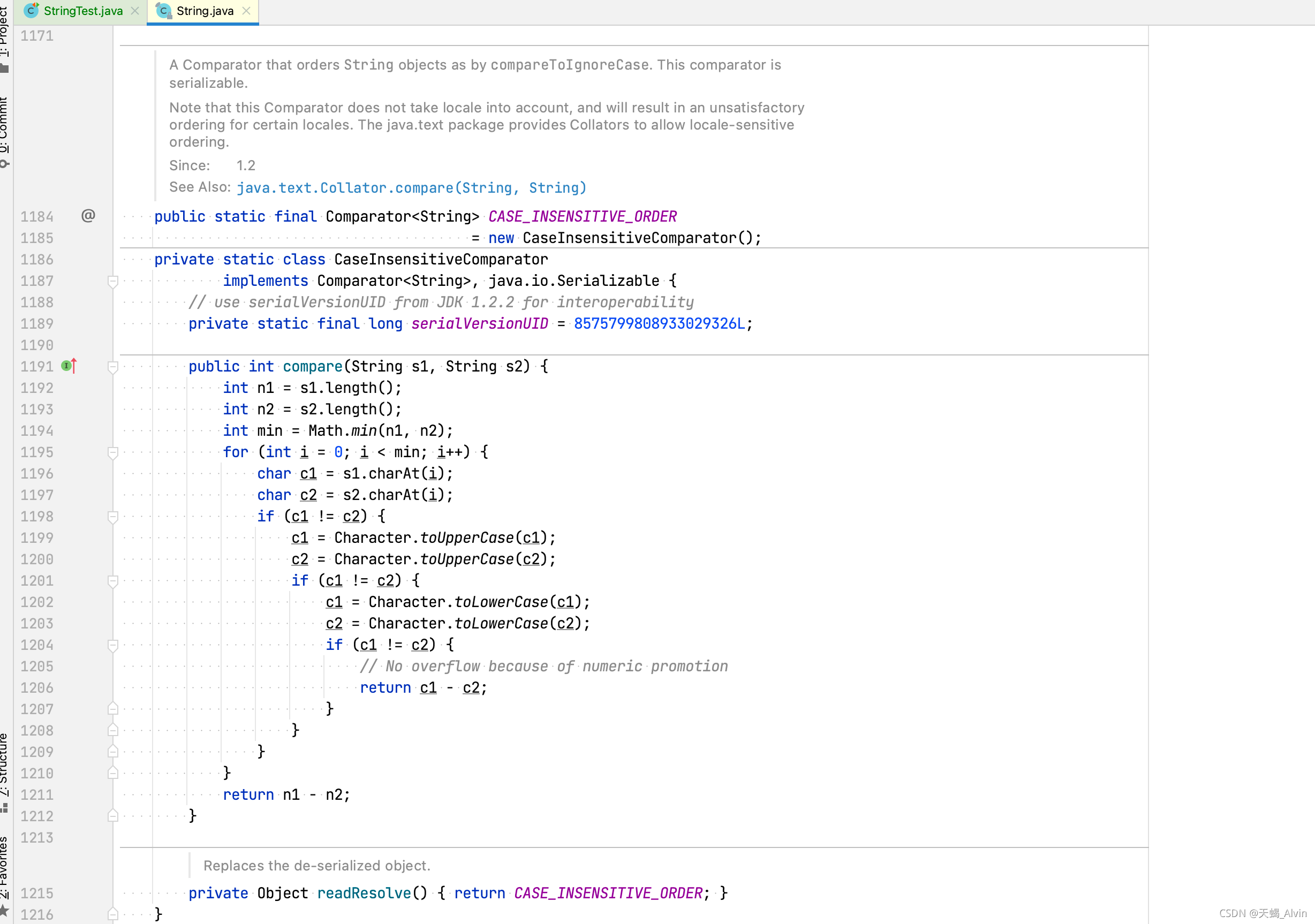Collapse CaseInsensitiveComparator class fold at line 1187
1315x924 pixels.
click(x=113, y=281)
